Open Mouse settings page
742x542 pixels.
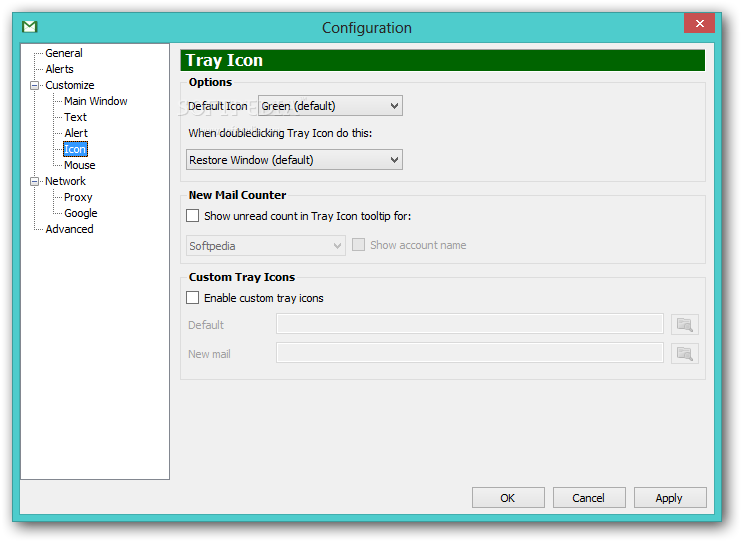pos(80,165)
